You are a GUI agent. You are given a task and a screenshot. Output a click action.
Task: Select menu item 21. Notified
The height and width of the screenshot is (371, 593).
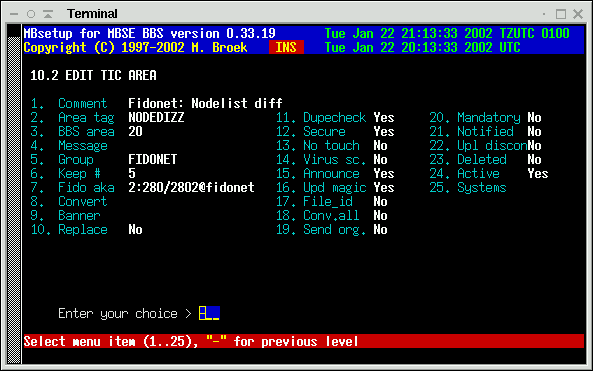tap(472, 132)
